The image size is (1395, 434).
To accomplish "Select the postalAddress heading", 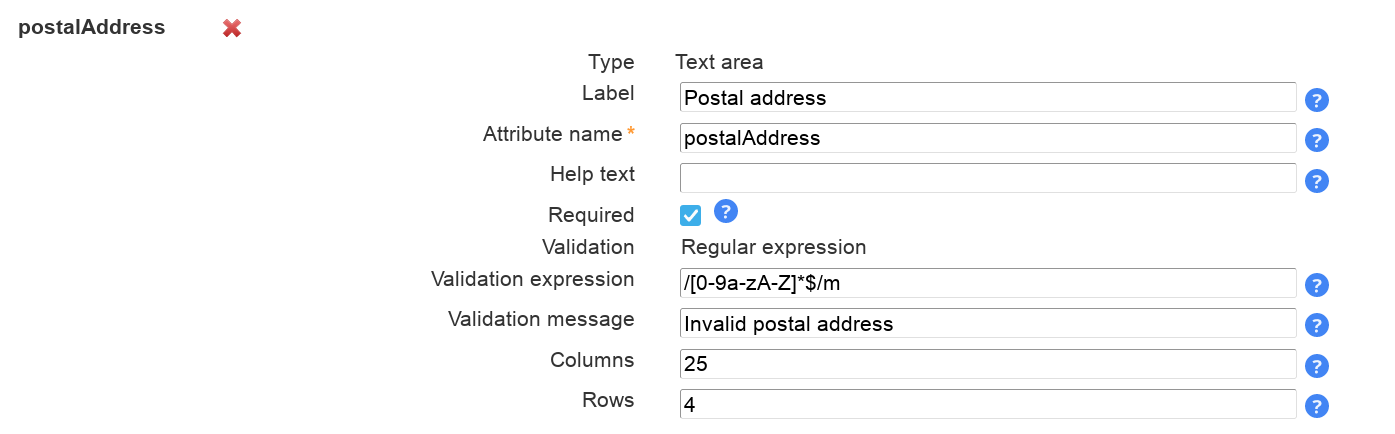I will coord(92,28).
